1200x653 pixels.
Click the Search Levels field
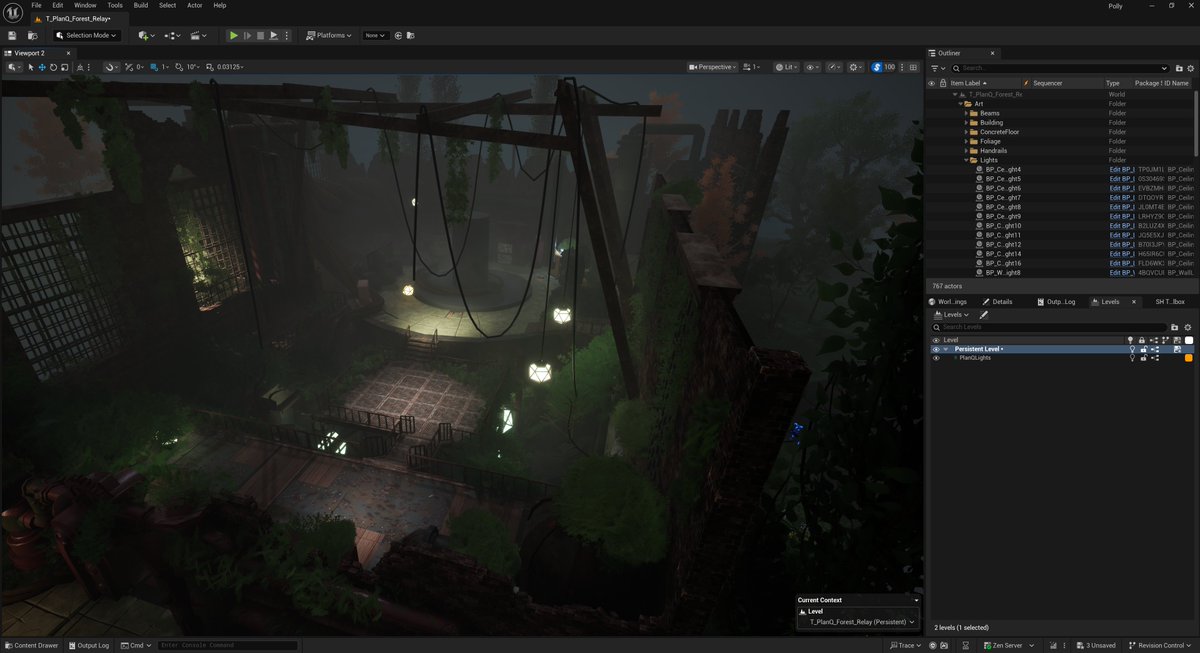pos(1049,327)
